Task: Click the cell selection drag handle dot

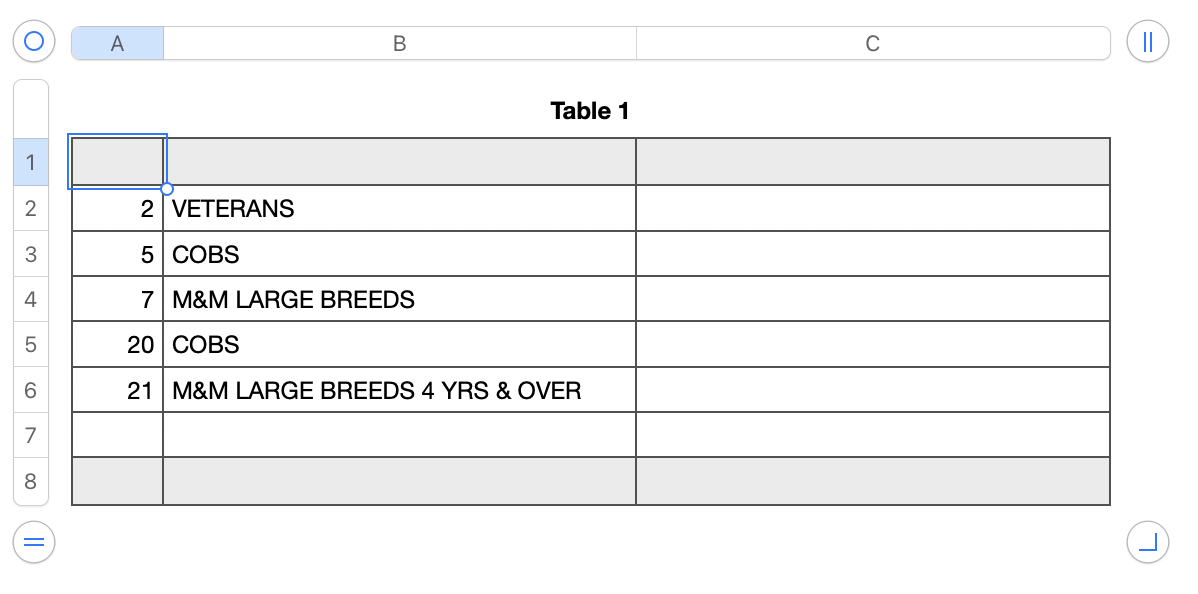Action: pyautogui.click(x=167, y=189)
